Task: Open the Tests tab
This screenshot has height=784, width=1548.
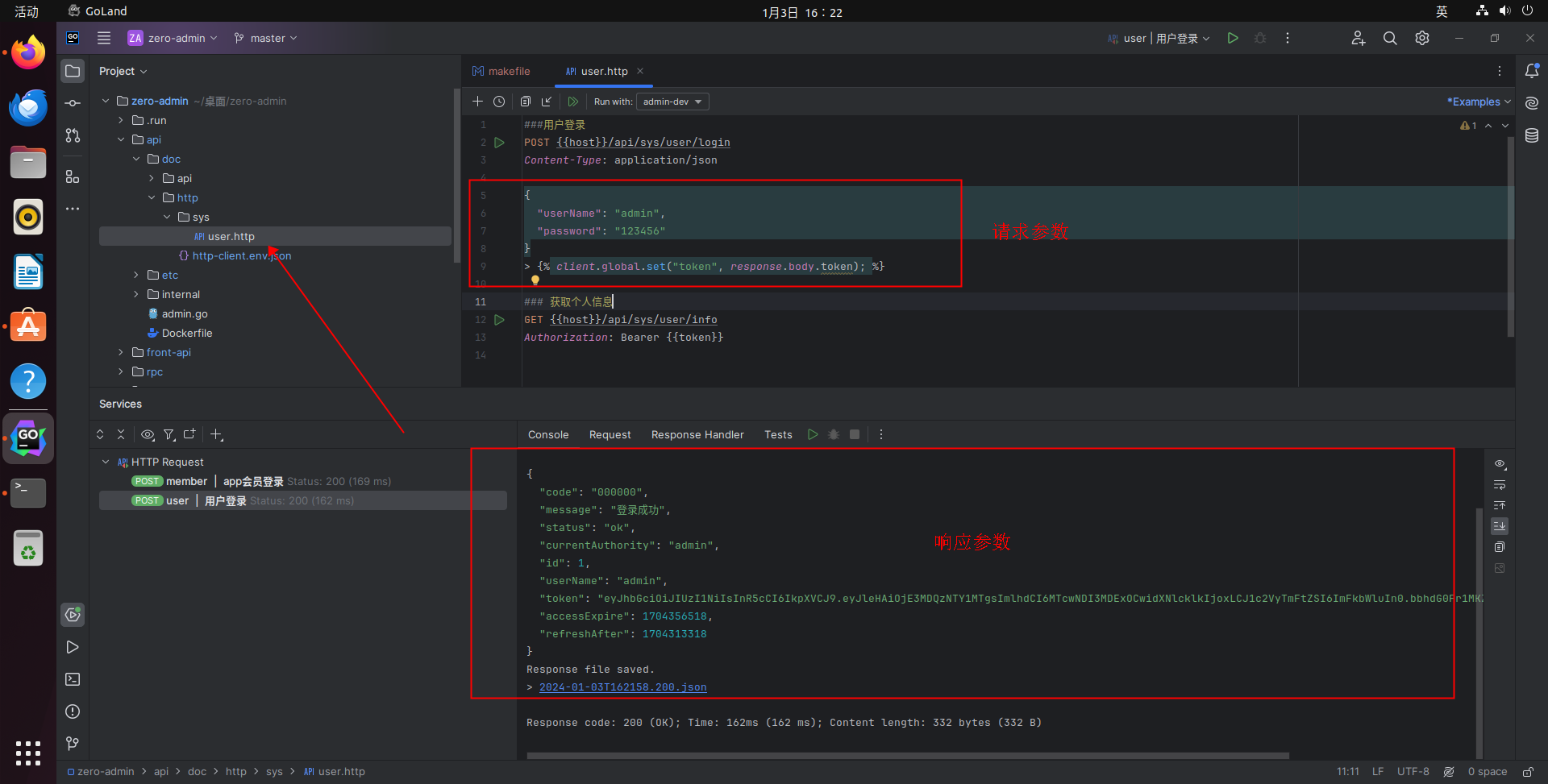Action: click(x=778, y=434)
